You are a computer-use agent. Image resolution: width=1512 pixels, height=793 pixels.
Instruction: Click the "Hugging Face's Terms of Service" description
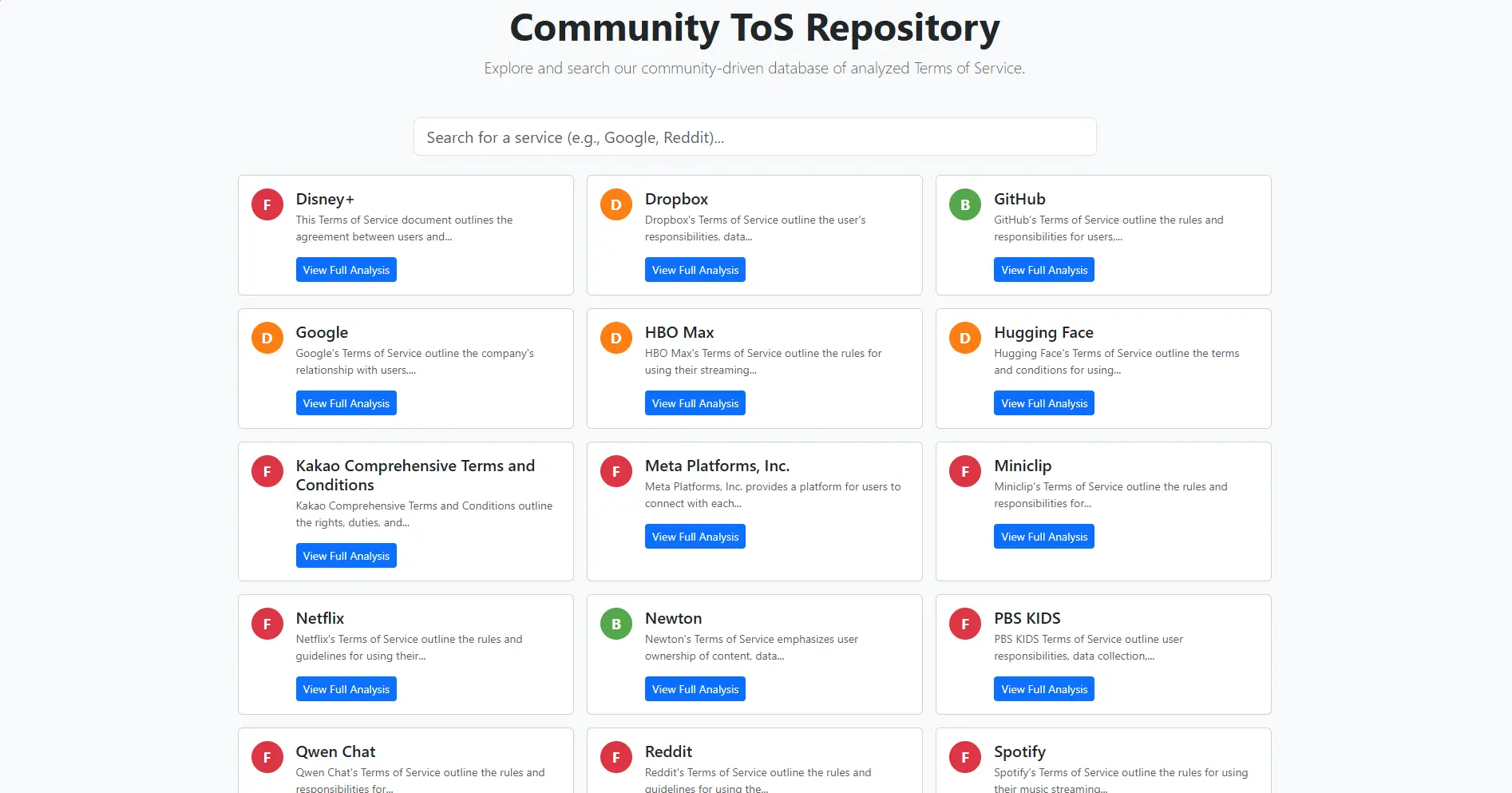pos(1116,362)
